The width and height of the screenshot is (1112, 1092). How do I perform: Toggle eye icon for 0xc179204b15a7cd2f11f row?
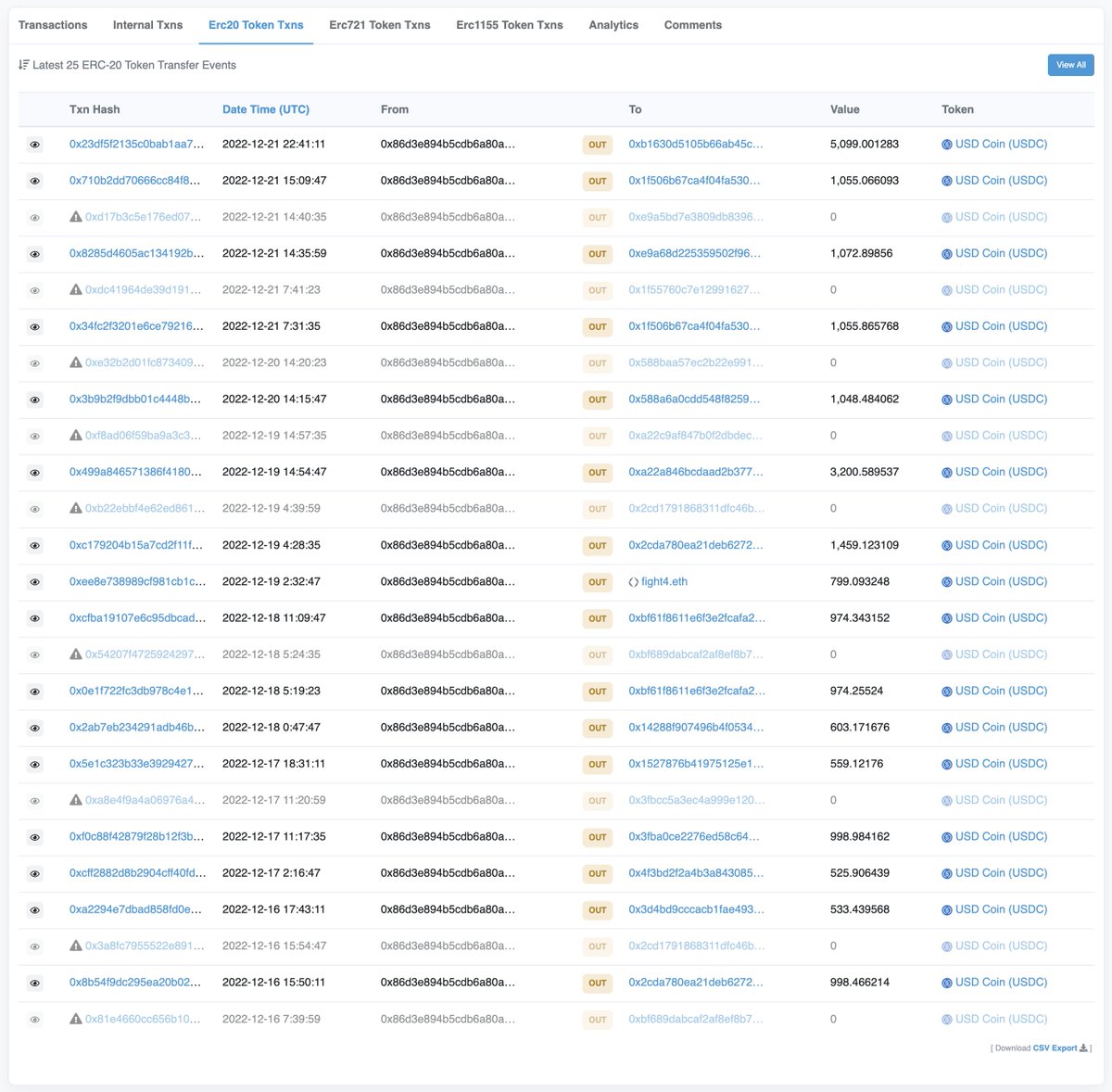(x=34, y=546)
